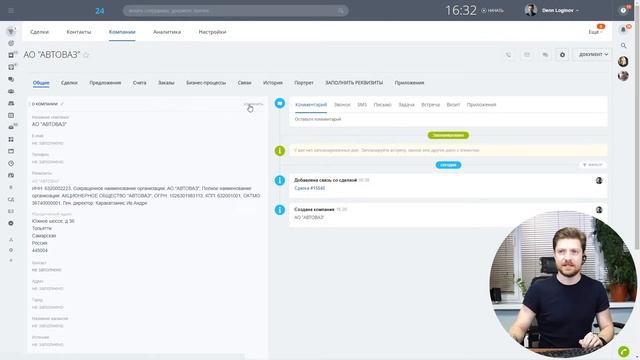Image resolution: width=640 pixels, height=360 pixels.
Task: Expand the Ещё menu in the CRM navigation
Action: click(595, 32)
